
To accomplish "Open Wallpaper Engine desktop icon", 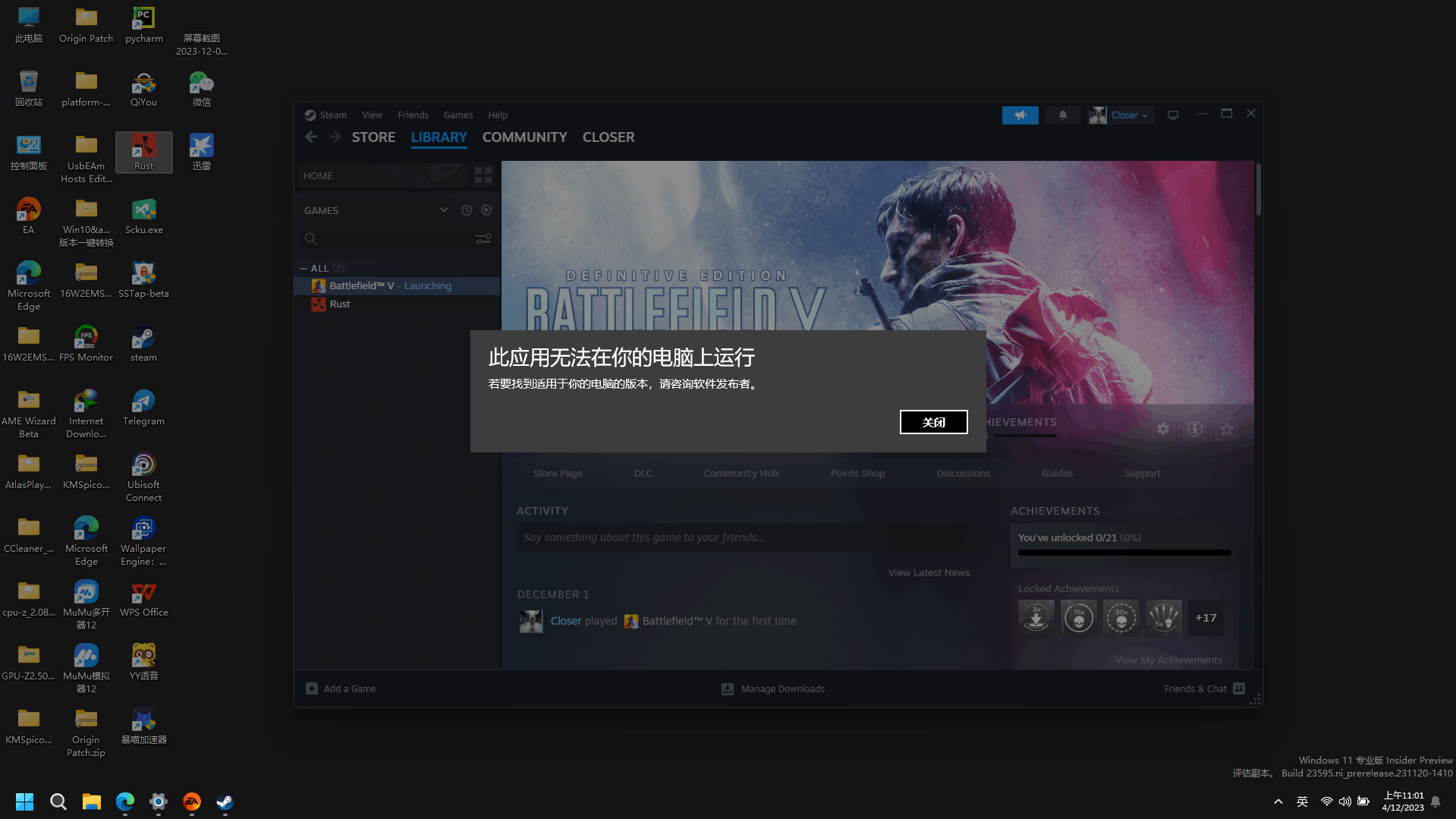I will (x=143, y=541).
